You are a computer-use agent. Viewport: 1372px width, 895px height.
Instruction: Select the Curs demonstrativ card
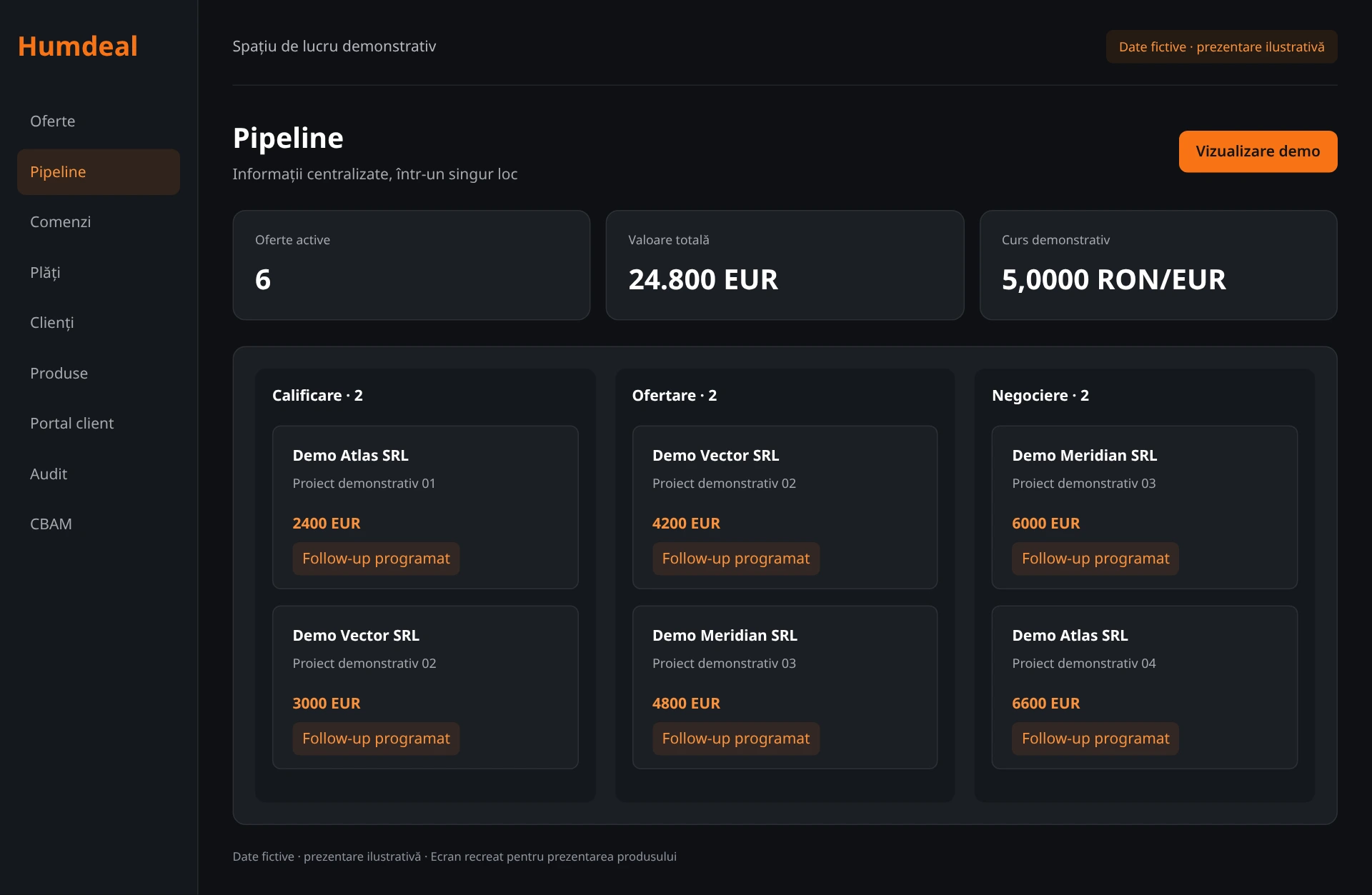[x=1158, y=265]
